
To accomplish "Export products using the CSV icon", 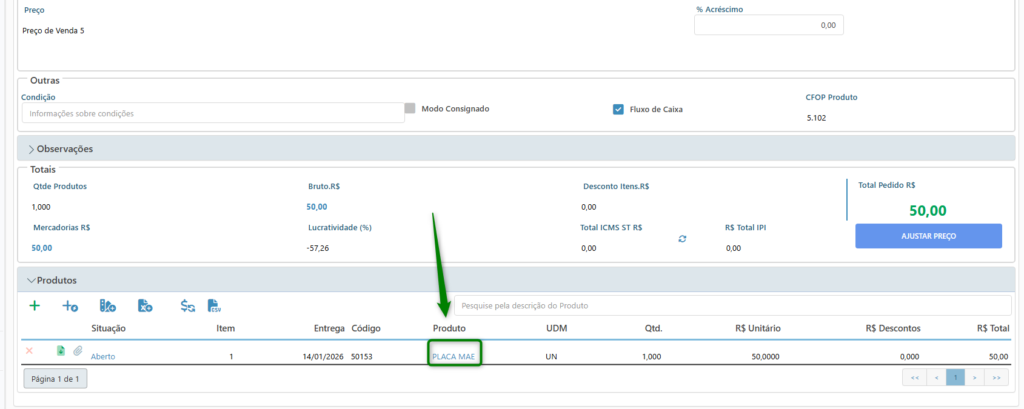I will (213, 306).
